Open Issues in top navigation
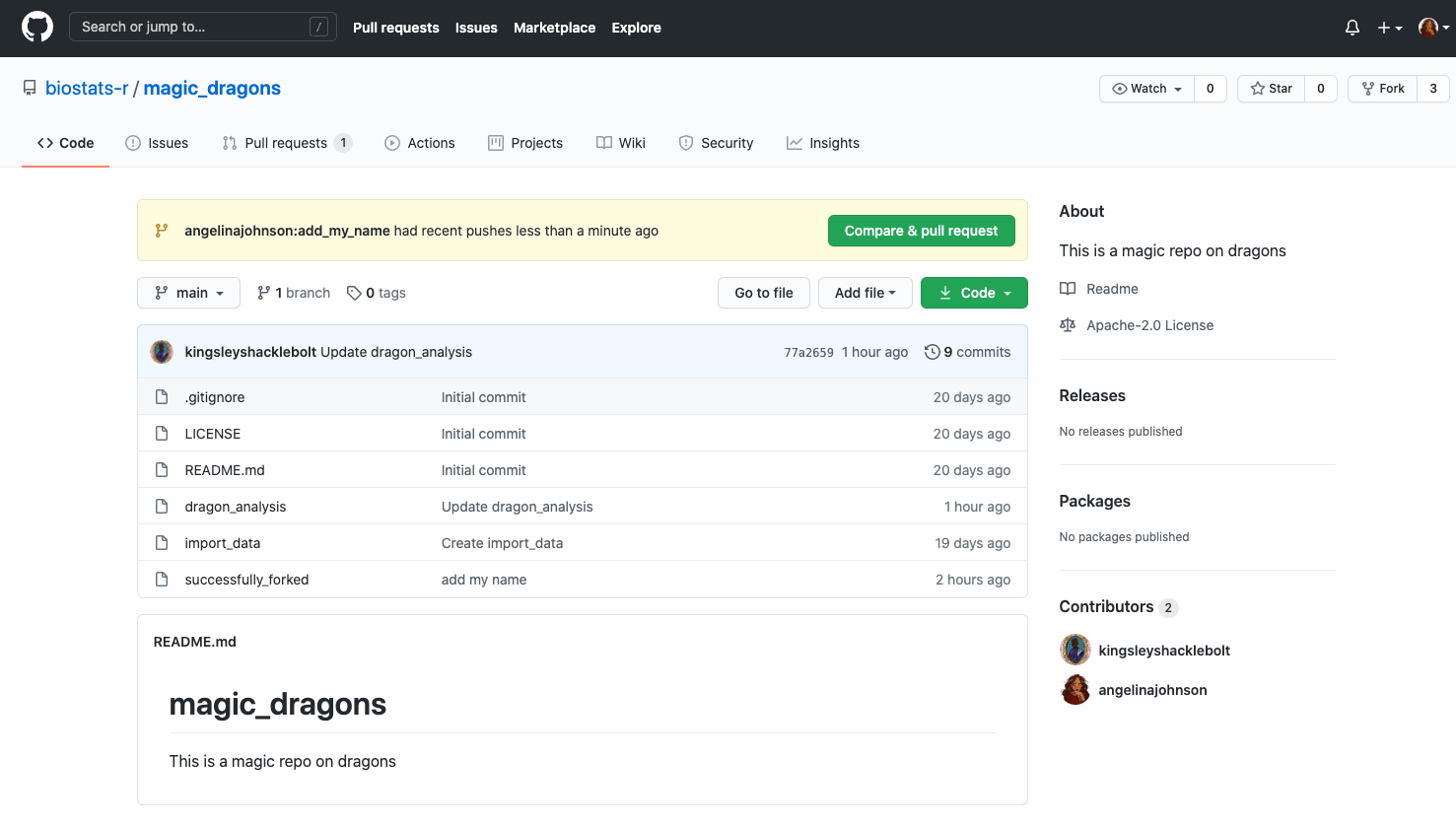This screenshot has width=1456, height=827. 476,28
